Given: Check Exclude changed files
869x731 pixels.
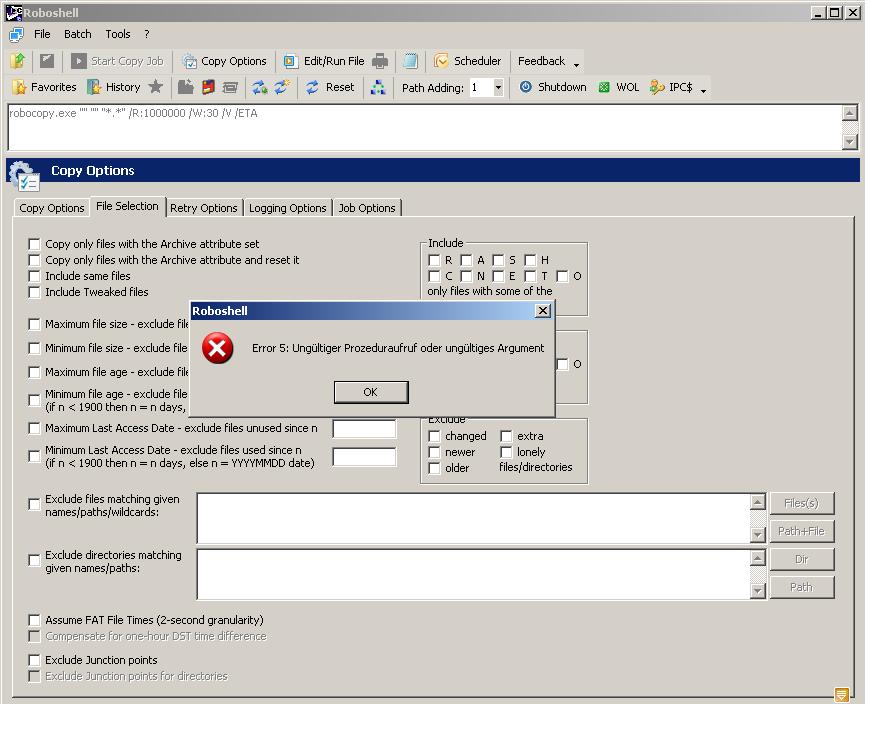Looking at the screenshot, I should click(434, 436).
